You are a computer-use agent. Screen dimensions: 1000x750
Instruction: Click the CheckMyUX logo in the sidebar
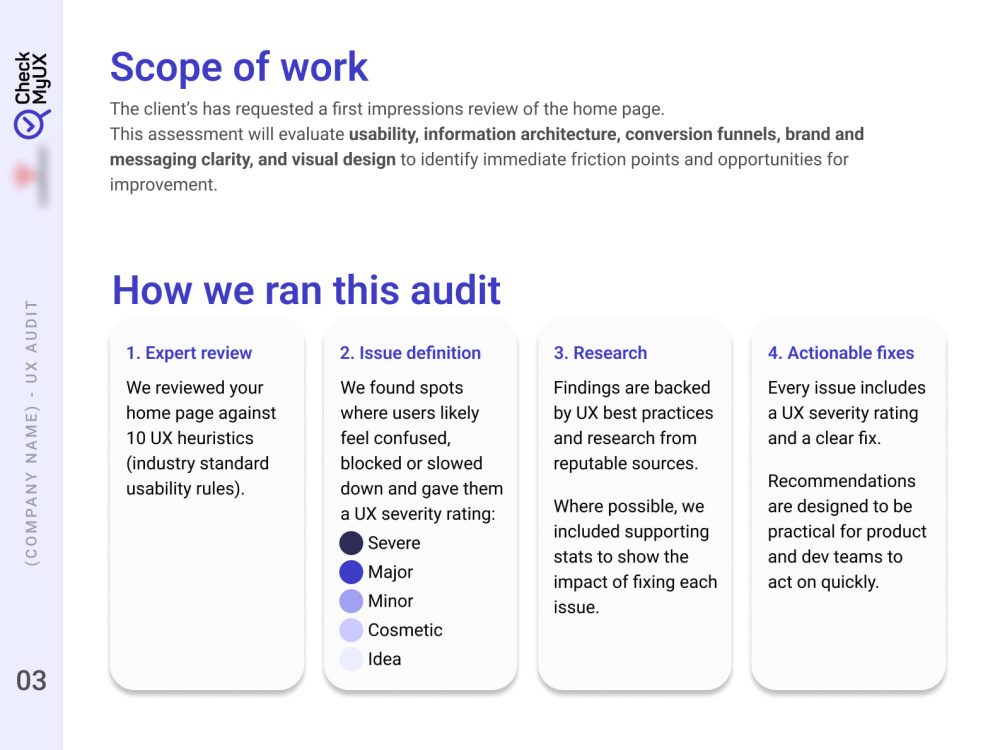click(x=31, y=95)
